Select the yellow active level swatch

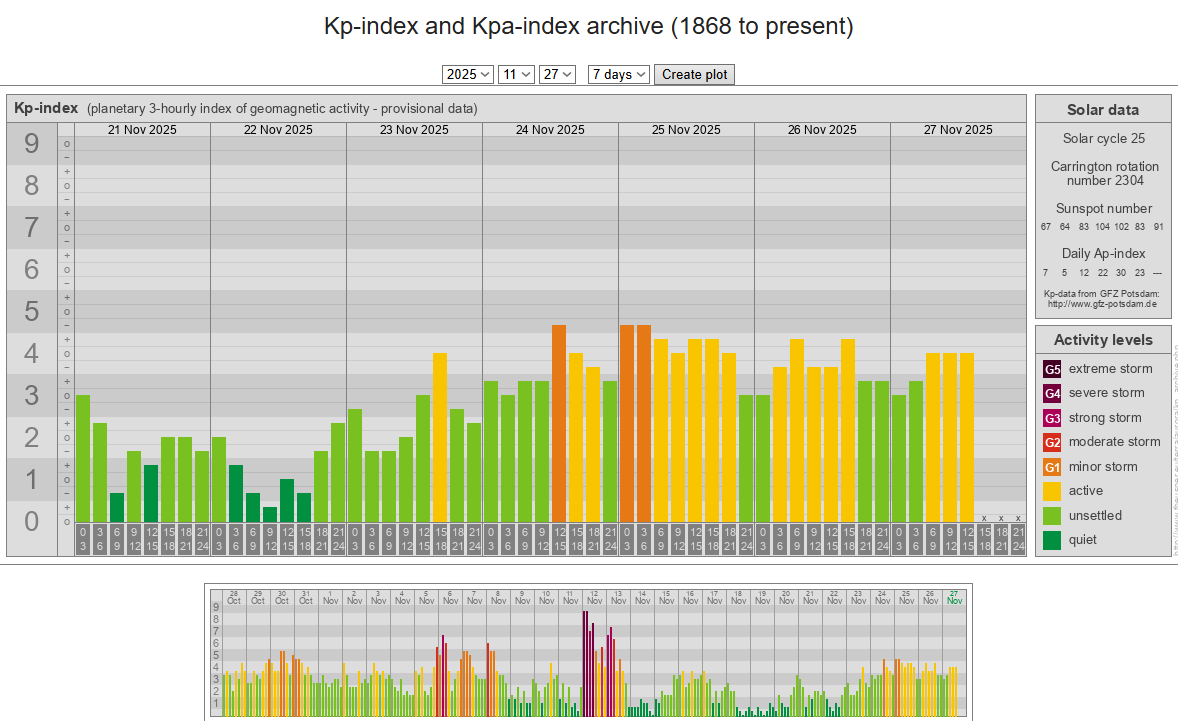[x=1052, y=491]
